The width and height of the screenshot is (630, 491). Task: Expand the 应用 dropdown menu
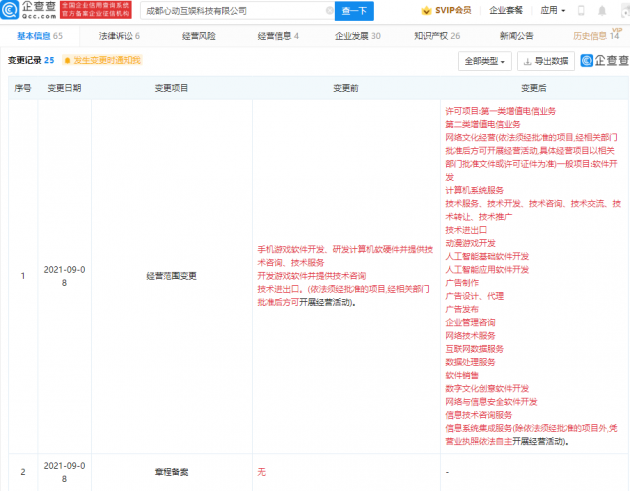[x=552, y=10]
